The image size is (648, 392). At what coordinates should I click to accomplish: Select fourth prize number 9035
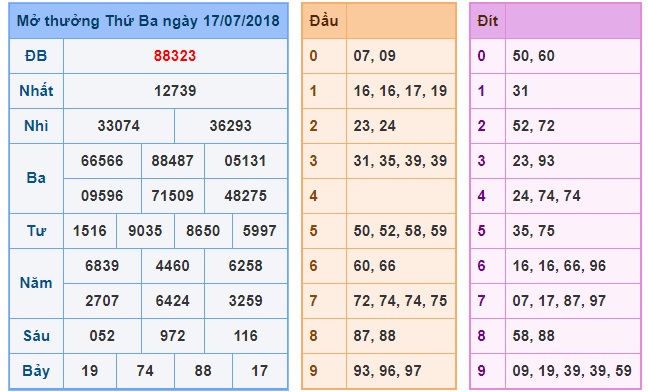(145, 231)
